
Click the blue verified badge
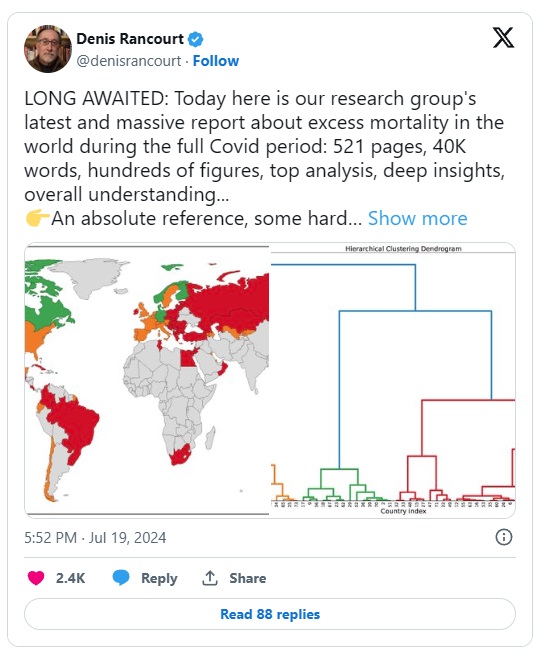(195, 39)
